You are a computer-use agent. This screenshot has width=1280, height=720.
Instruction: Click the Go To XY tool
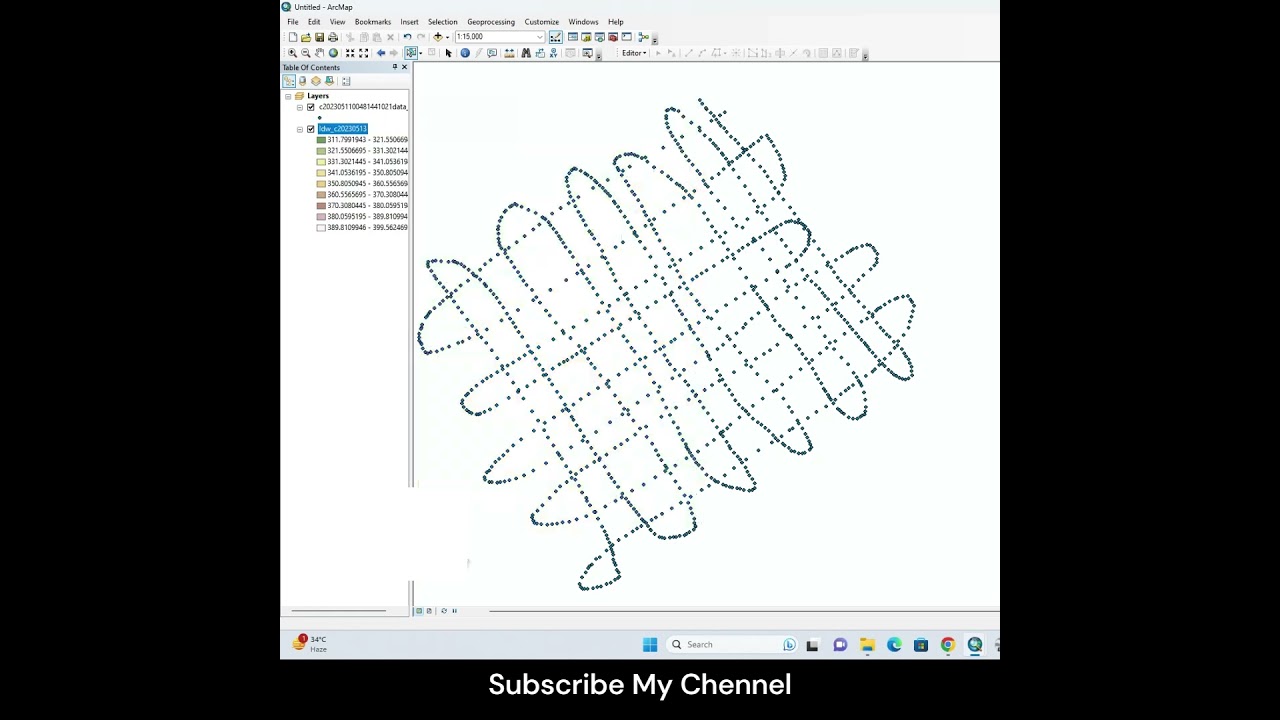(553, 53)
